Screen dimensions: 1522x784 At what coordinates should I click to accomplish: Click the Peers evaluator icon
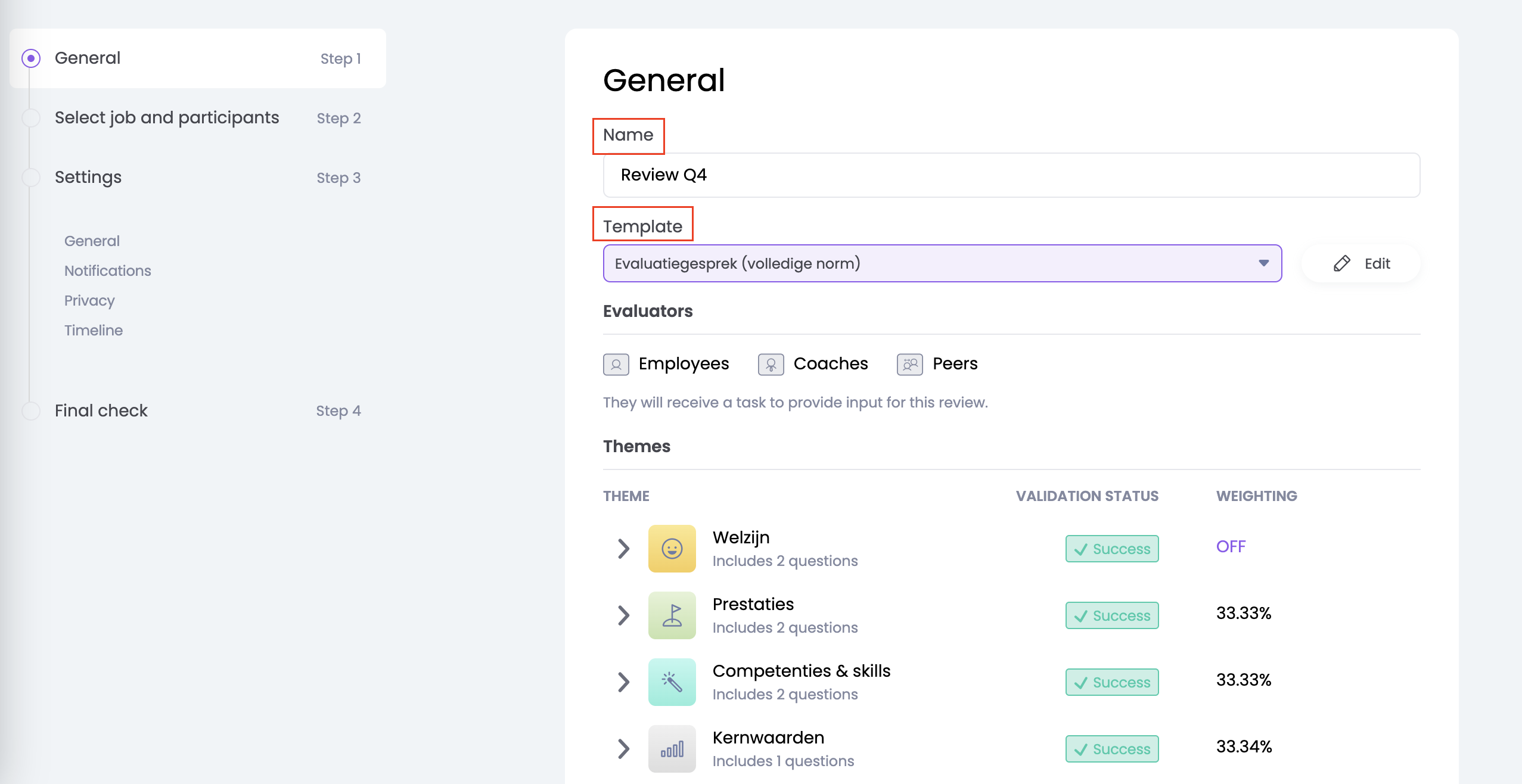(x=909, y=364)
